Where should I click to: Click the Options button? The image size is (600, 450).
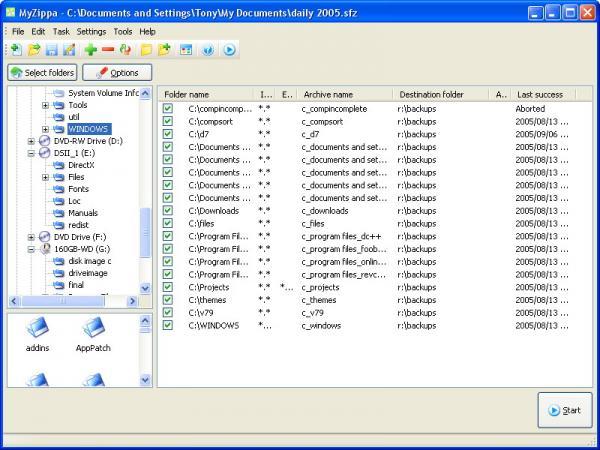pos(117,73)
